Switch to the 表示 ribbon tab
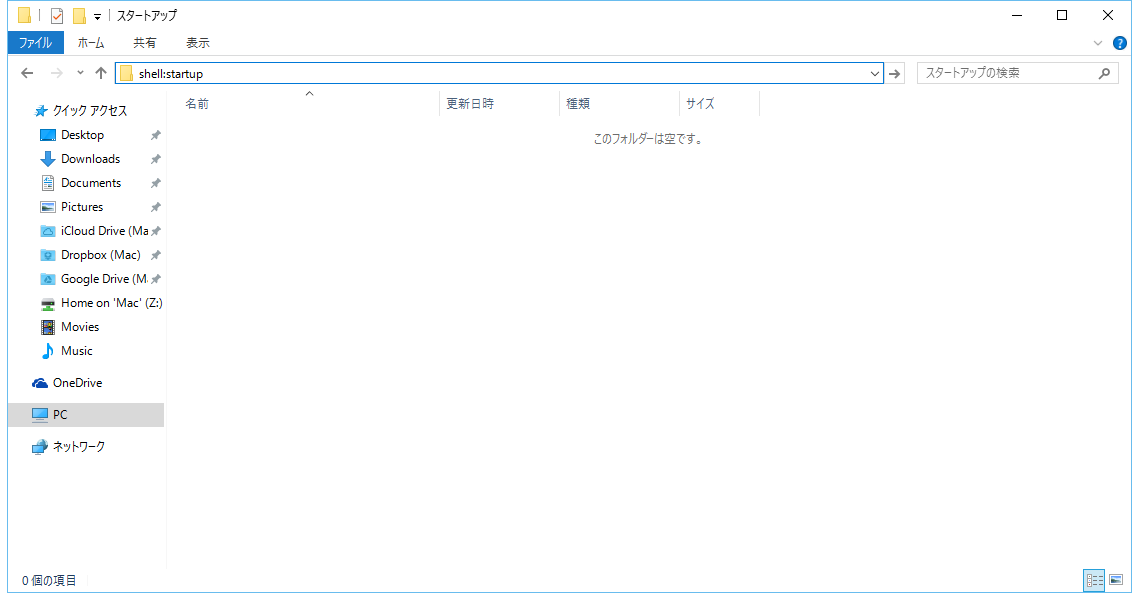The image size is (1139, 600). tap(198, 43)
